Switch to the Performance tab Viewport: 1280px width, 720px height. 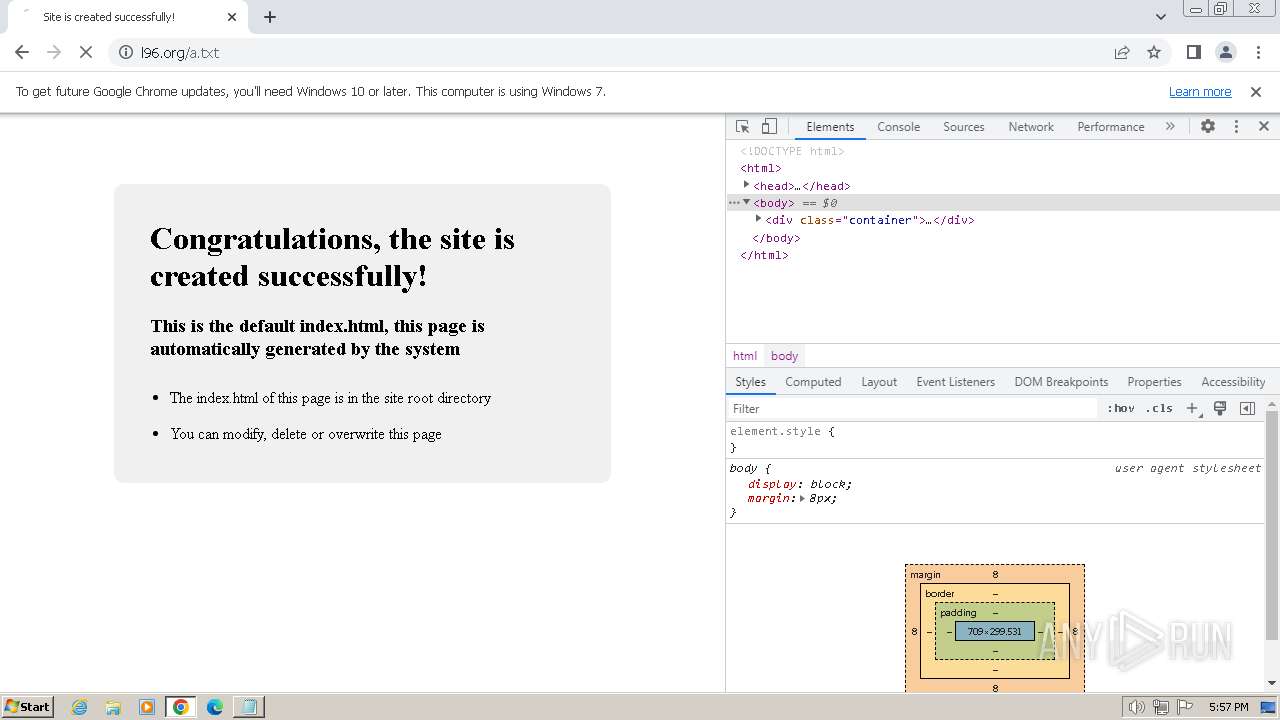(x=1111, y=127)
